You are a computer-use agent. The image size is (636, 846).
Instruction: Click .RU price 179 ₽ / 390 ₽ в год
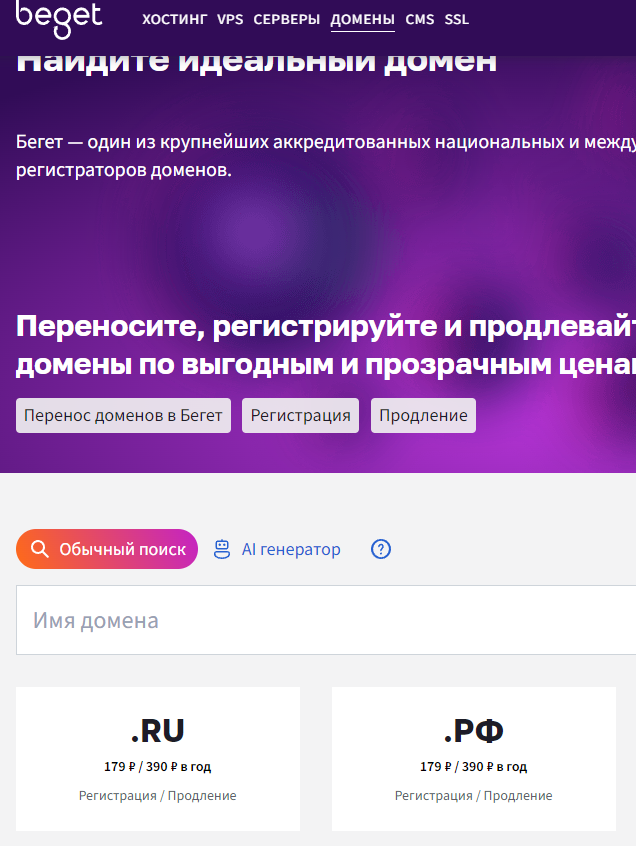click(158, 767)
